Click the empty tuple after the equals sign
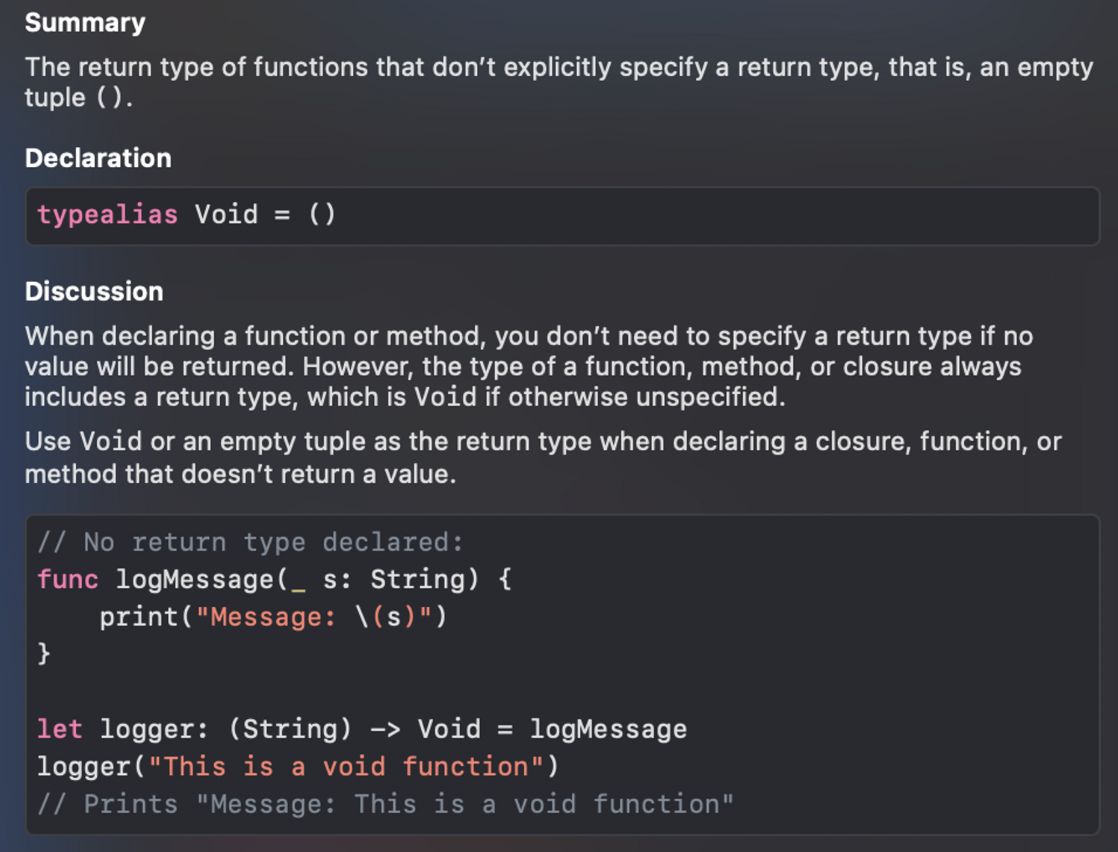 (322, 214)
